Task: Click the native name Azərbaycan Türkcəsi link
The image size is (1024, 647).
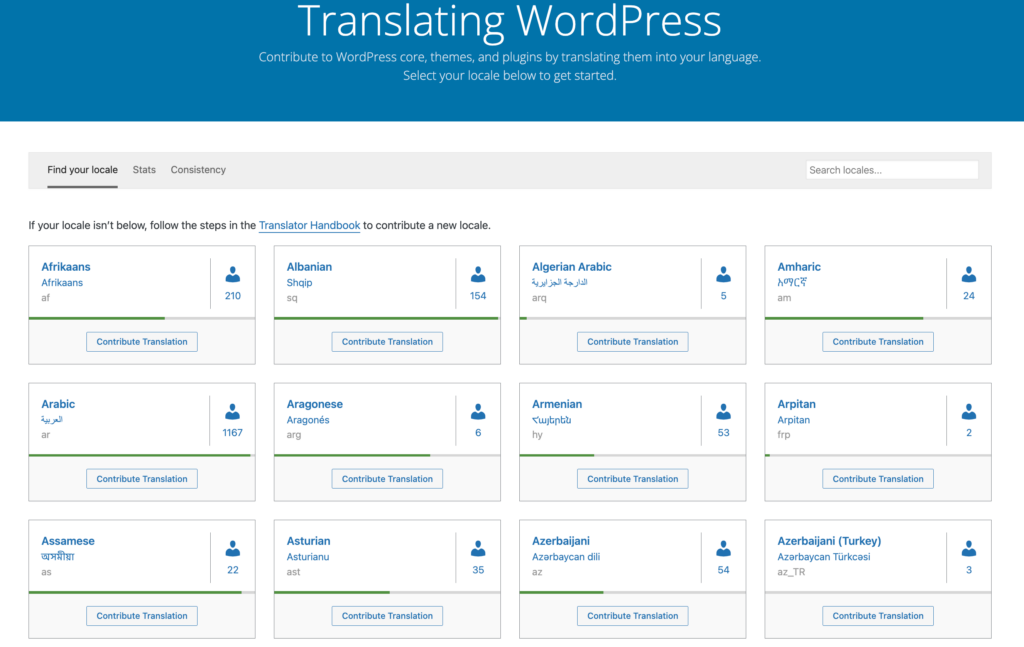Action: coord(824,557)
